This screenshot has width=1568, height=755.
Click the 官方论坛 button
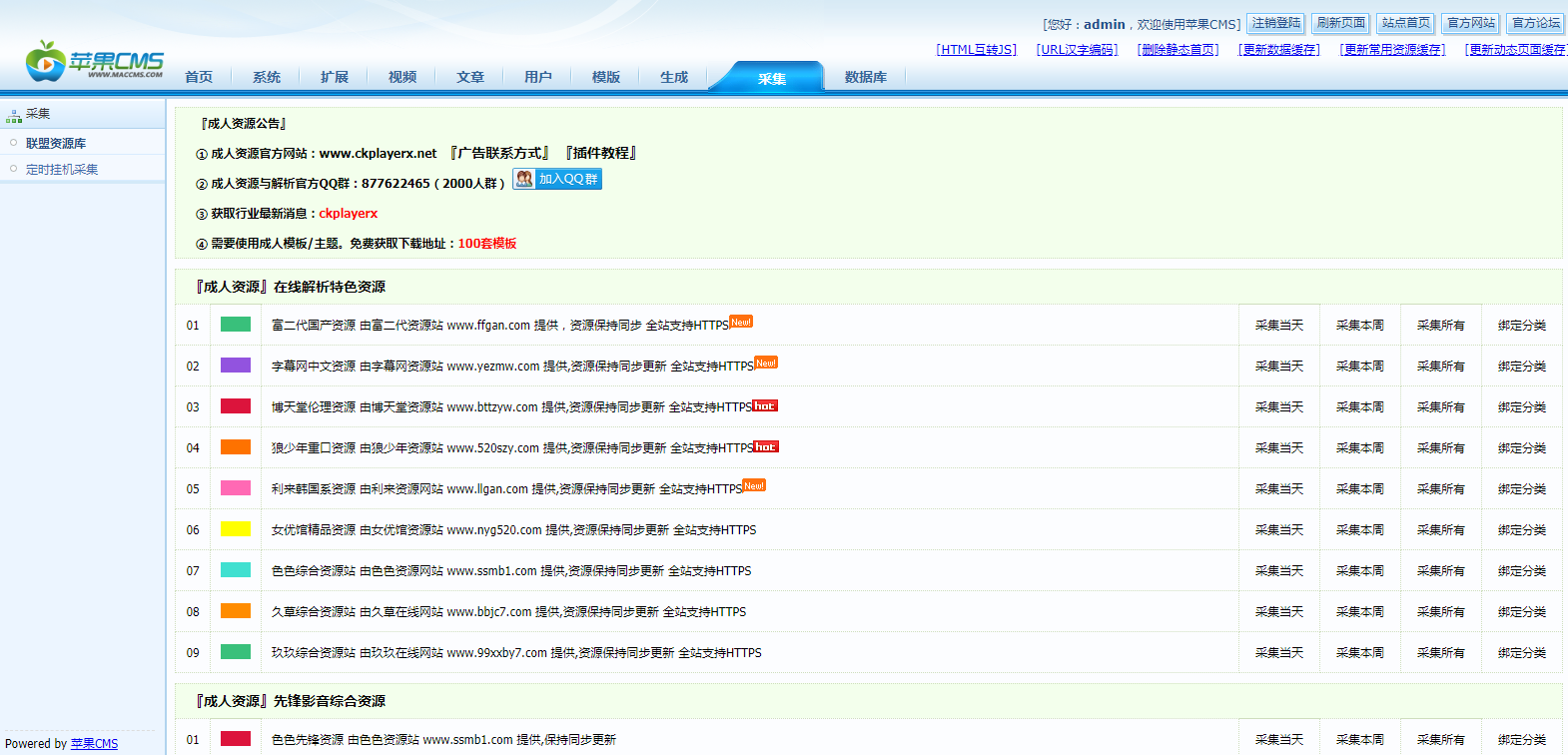pos(1536,23)
